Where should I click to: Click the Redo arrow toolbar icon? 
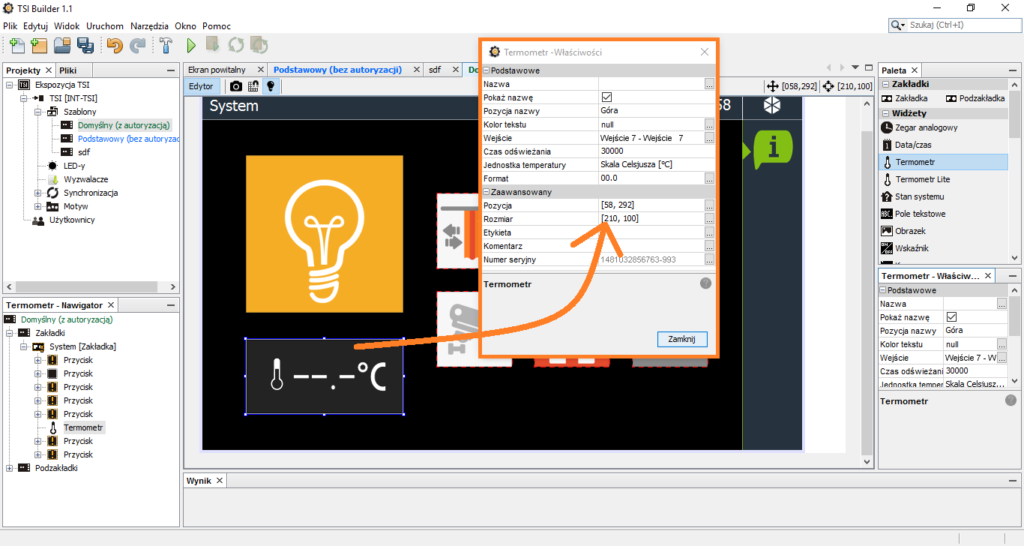[x=137, y=45]
